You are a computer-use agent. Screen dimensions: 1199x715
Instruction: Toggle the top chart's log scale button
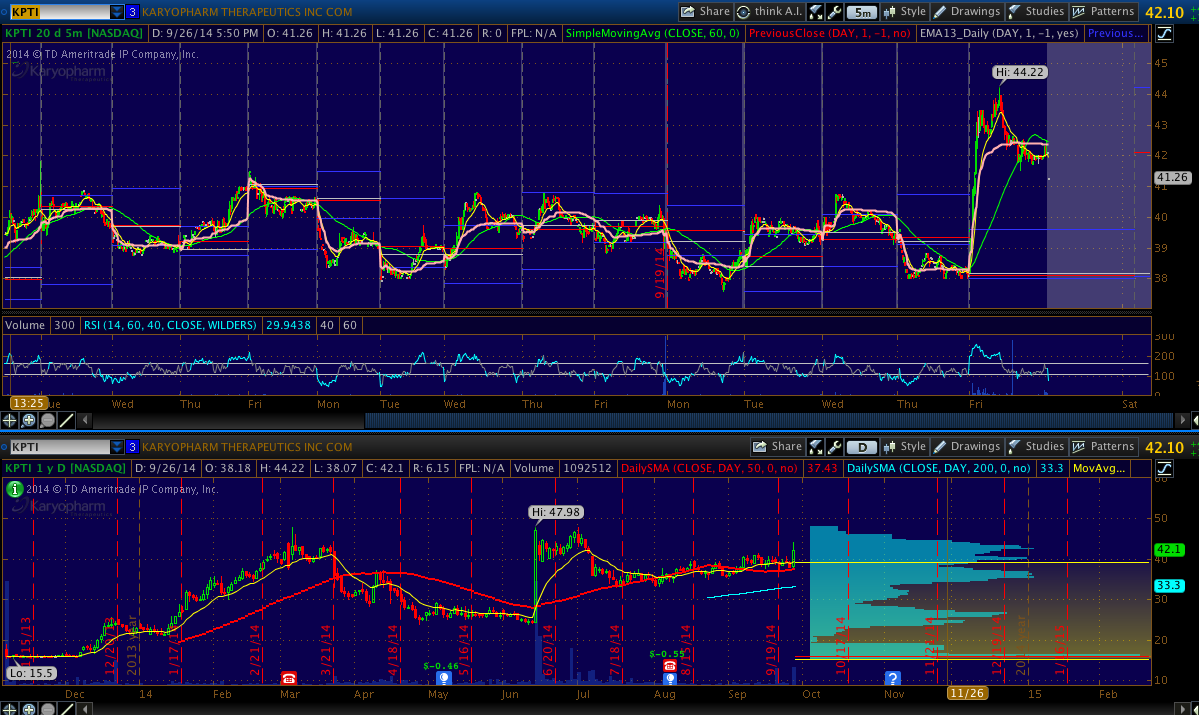point(1164,34)
